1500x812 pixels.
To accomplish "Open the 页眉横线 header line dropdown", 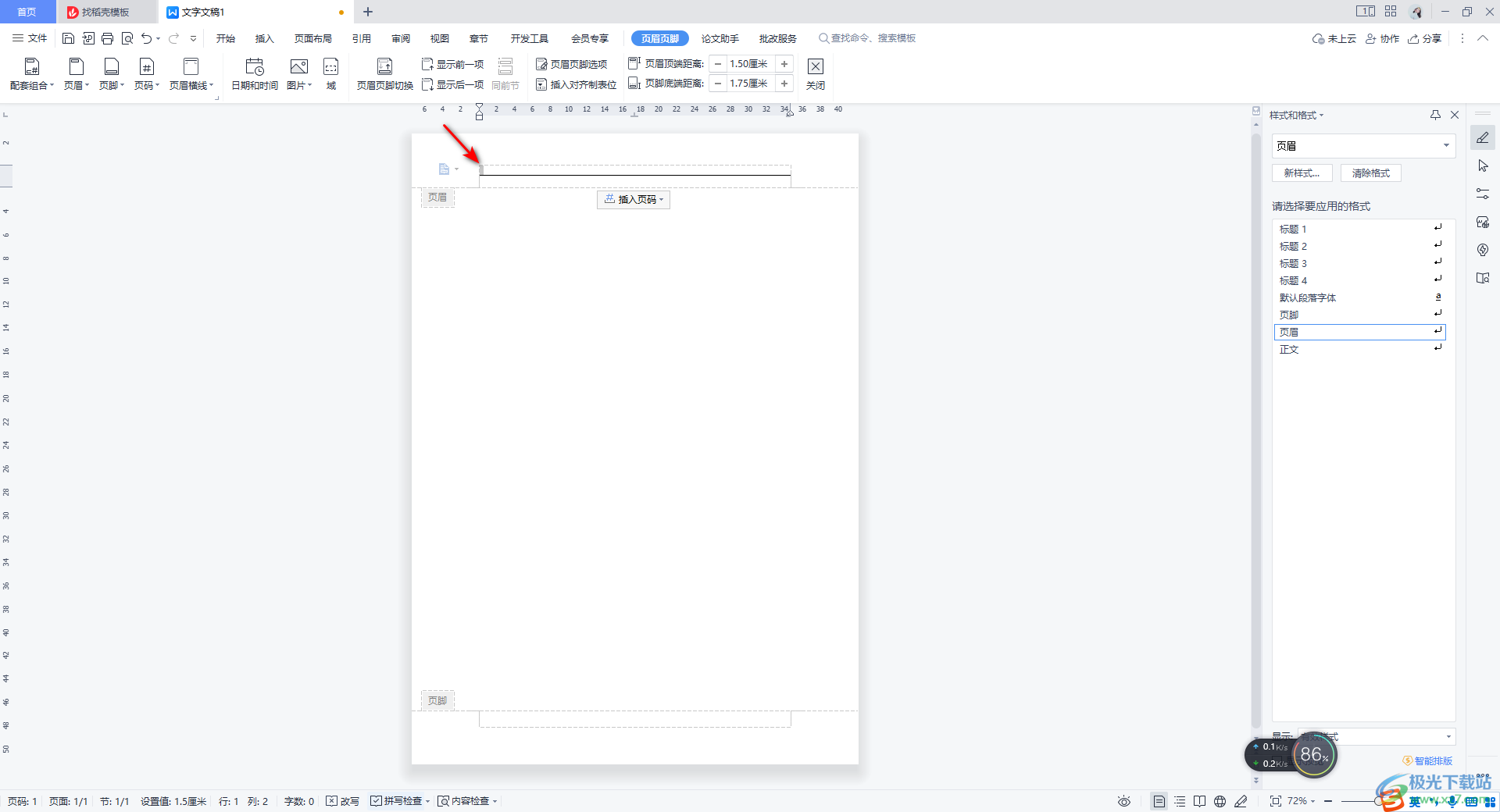I will point(191,74).
